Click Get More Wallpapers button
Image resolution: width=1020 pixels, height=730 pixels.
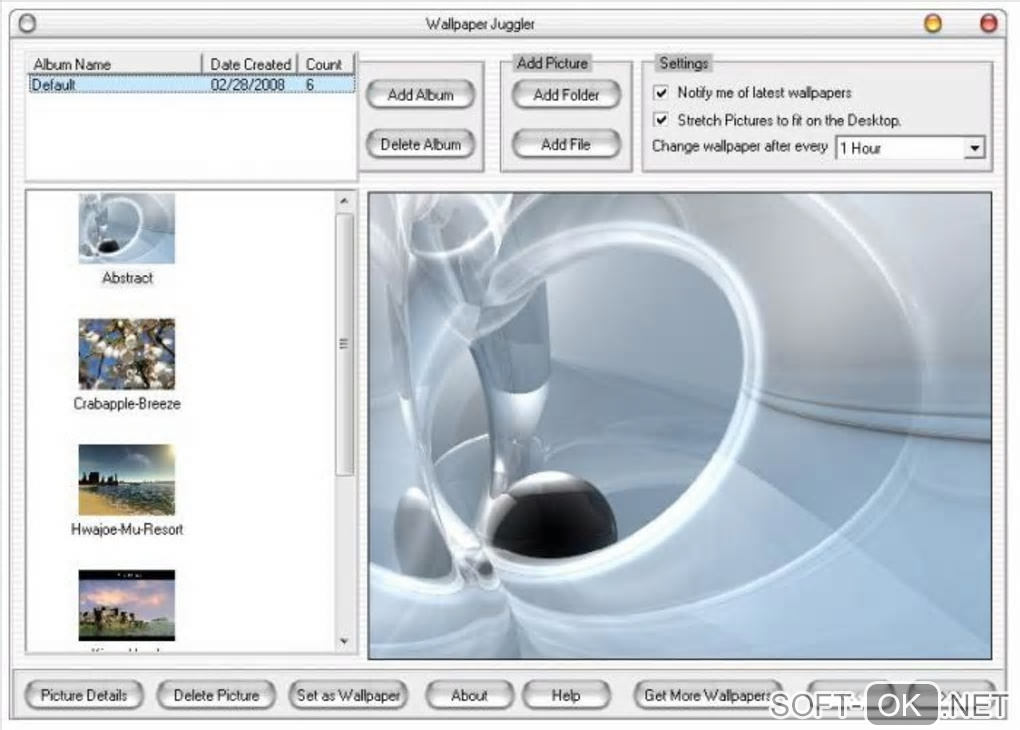pos(708,696)
